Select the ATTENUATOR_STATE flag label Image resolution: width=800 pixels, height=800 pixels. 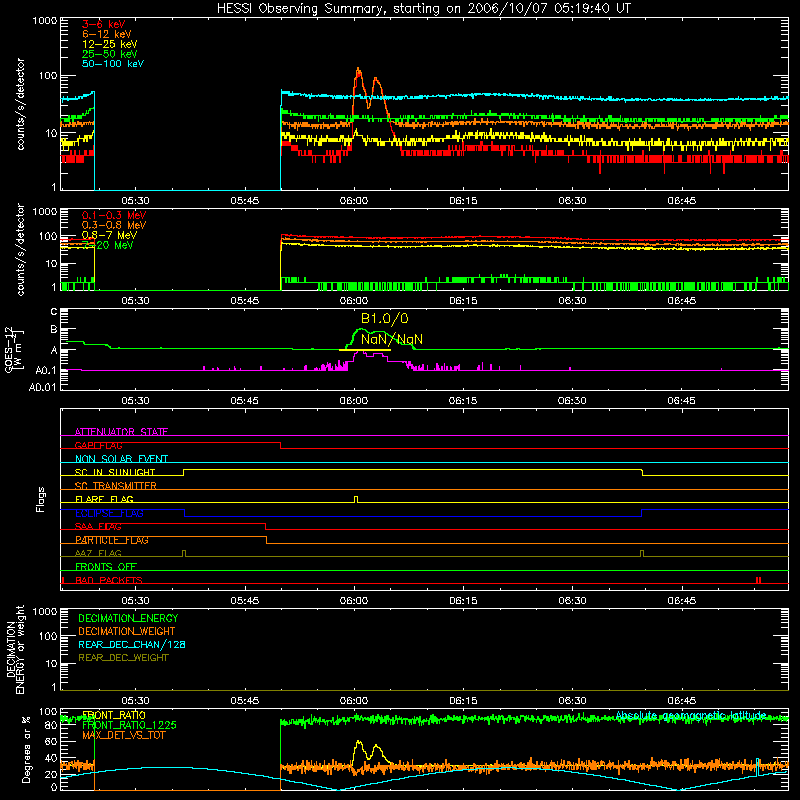click(x=121, y=432)
